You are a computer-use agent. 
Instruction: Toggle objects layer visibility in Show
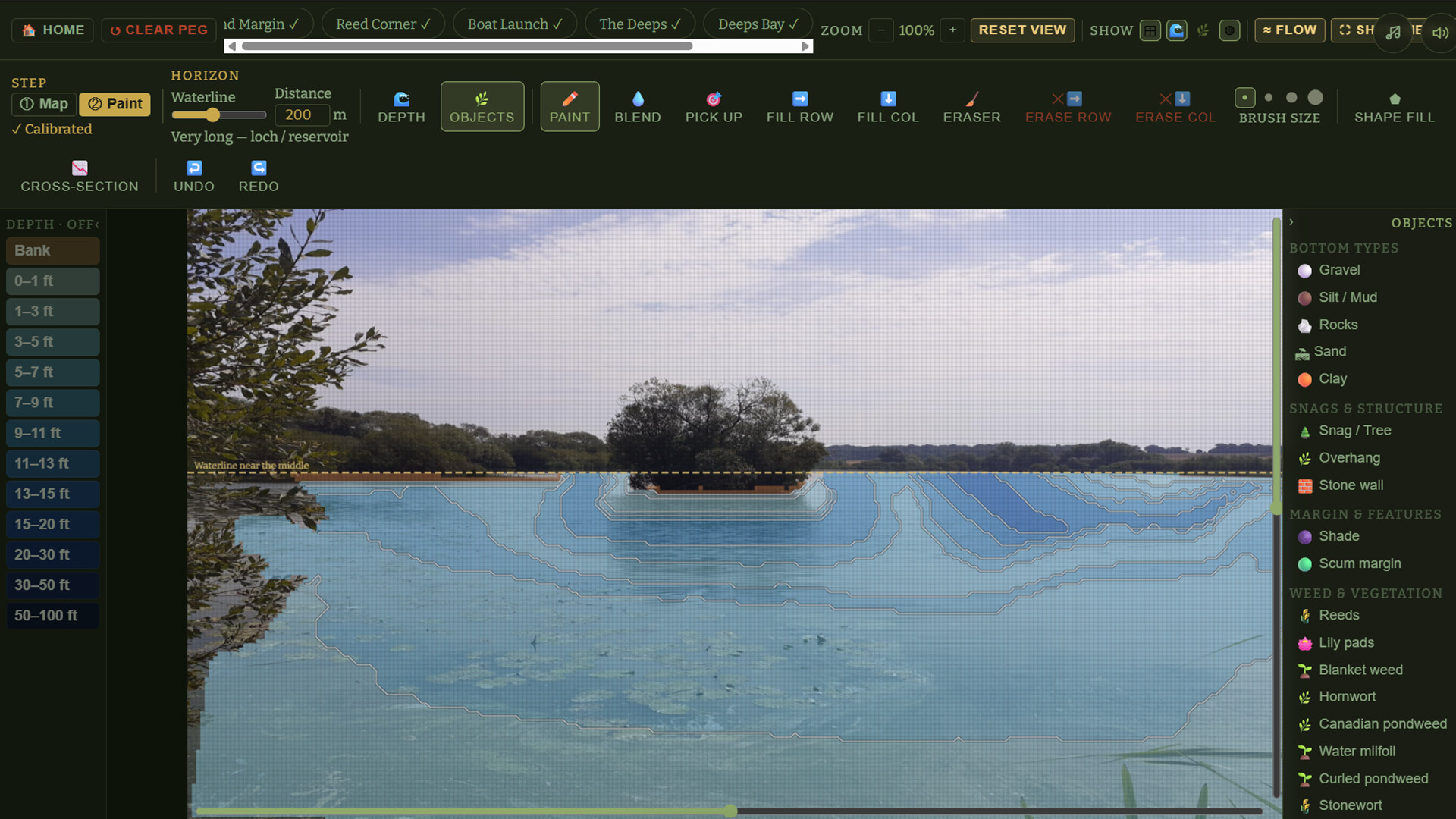1203,30
